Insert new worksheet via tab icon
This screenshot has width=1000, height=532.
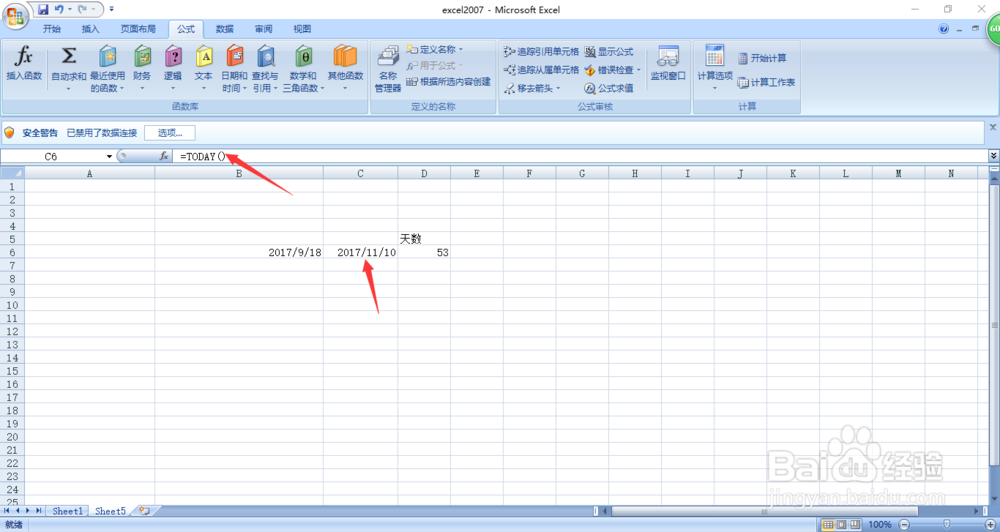(x=145, y=511)
